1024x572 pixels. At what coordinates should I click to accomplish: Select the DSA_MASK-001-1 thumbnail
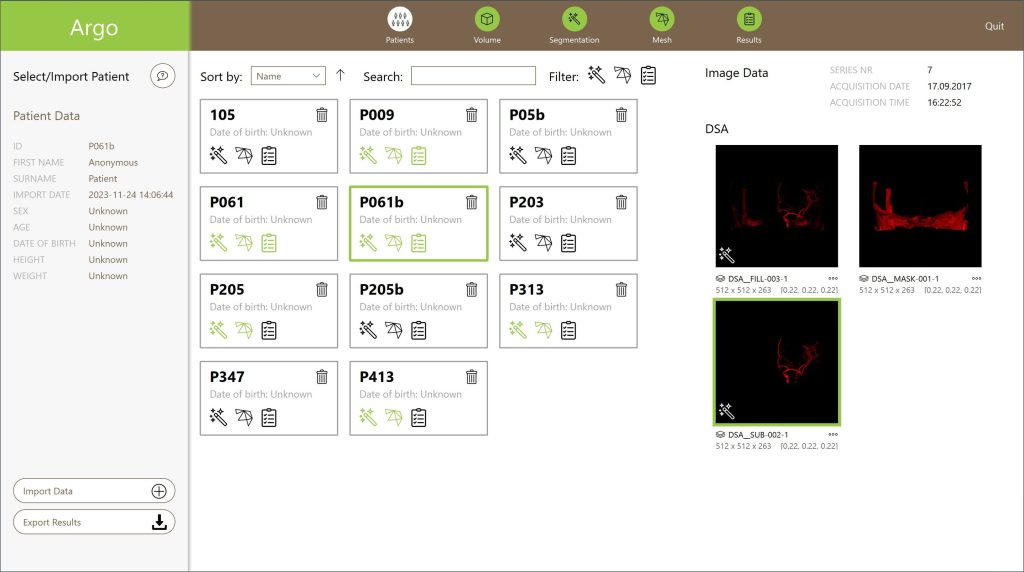[920, 206]
